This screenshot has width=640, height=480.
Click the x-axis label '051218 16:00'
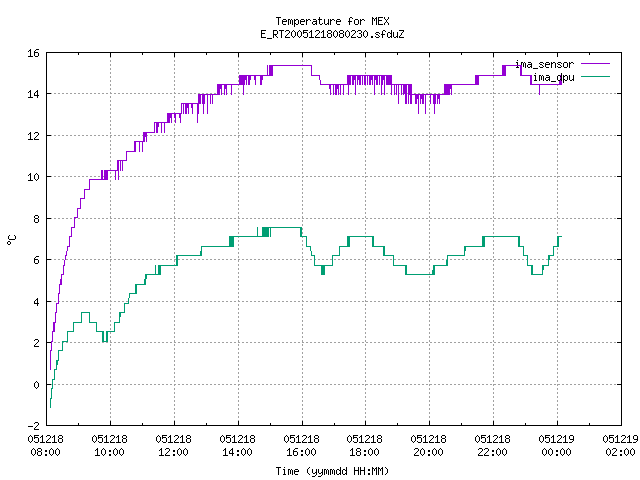302,445
